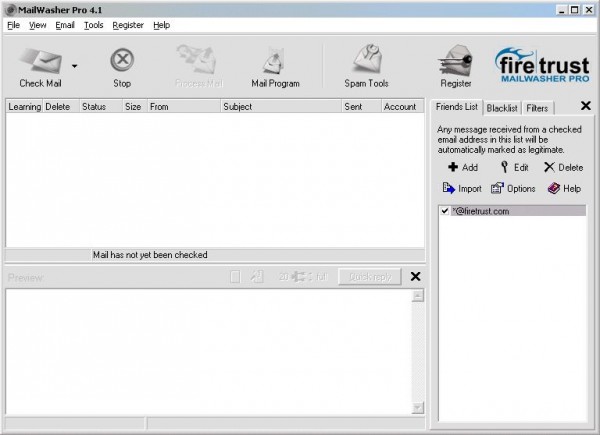Screen dimensions: 600x435
Task: Click the Firetrust MailWasher Pro logo
Action: click(542, 65)
